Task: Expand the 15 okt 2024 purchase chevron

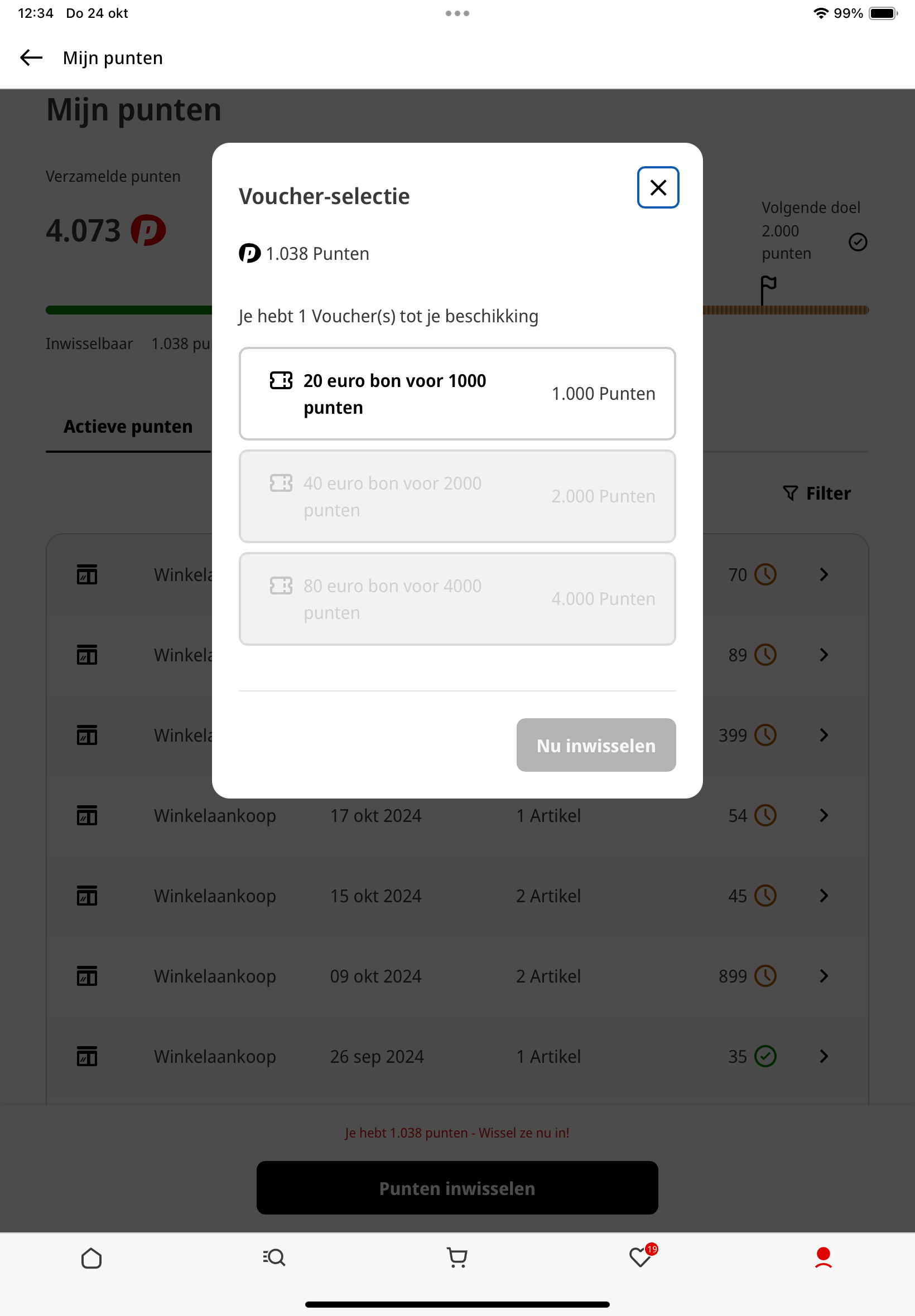Action: [x=824, y=896]
